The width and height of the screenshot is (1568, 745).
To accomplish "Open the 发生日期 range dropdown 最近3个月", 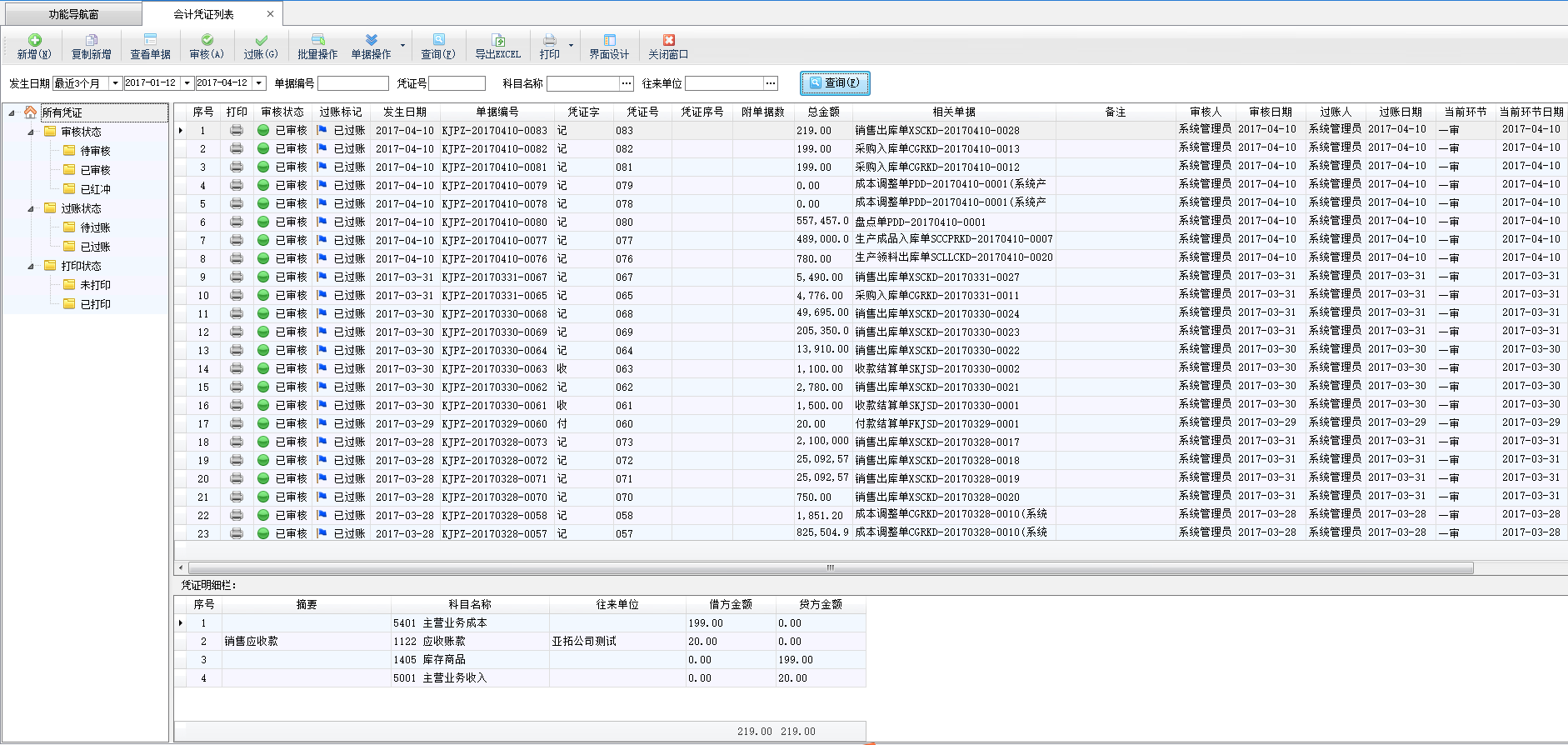I will [x=115, y=83].
